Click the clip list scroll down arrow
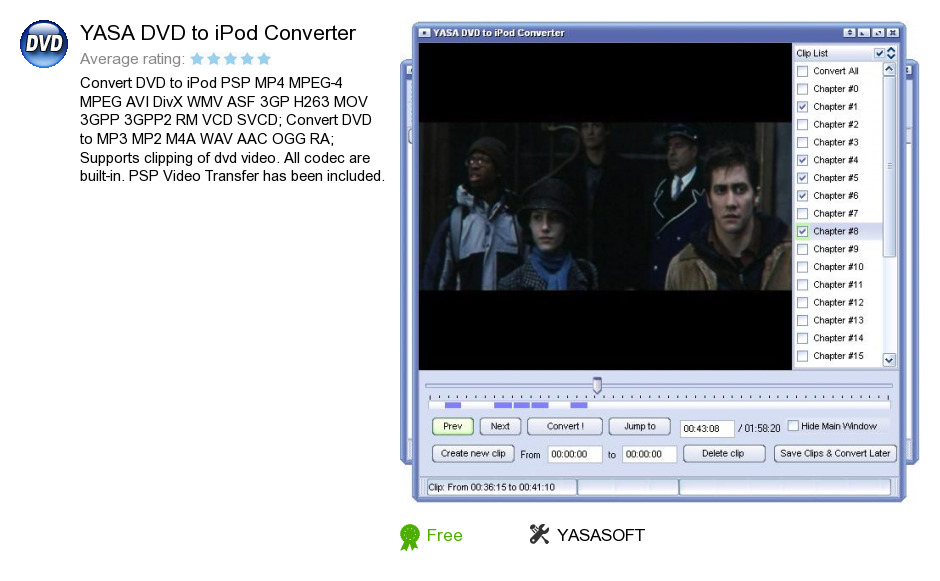 tap(889, 360)
